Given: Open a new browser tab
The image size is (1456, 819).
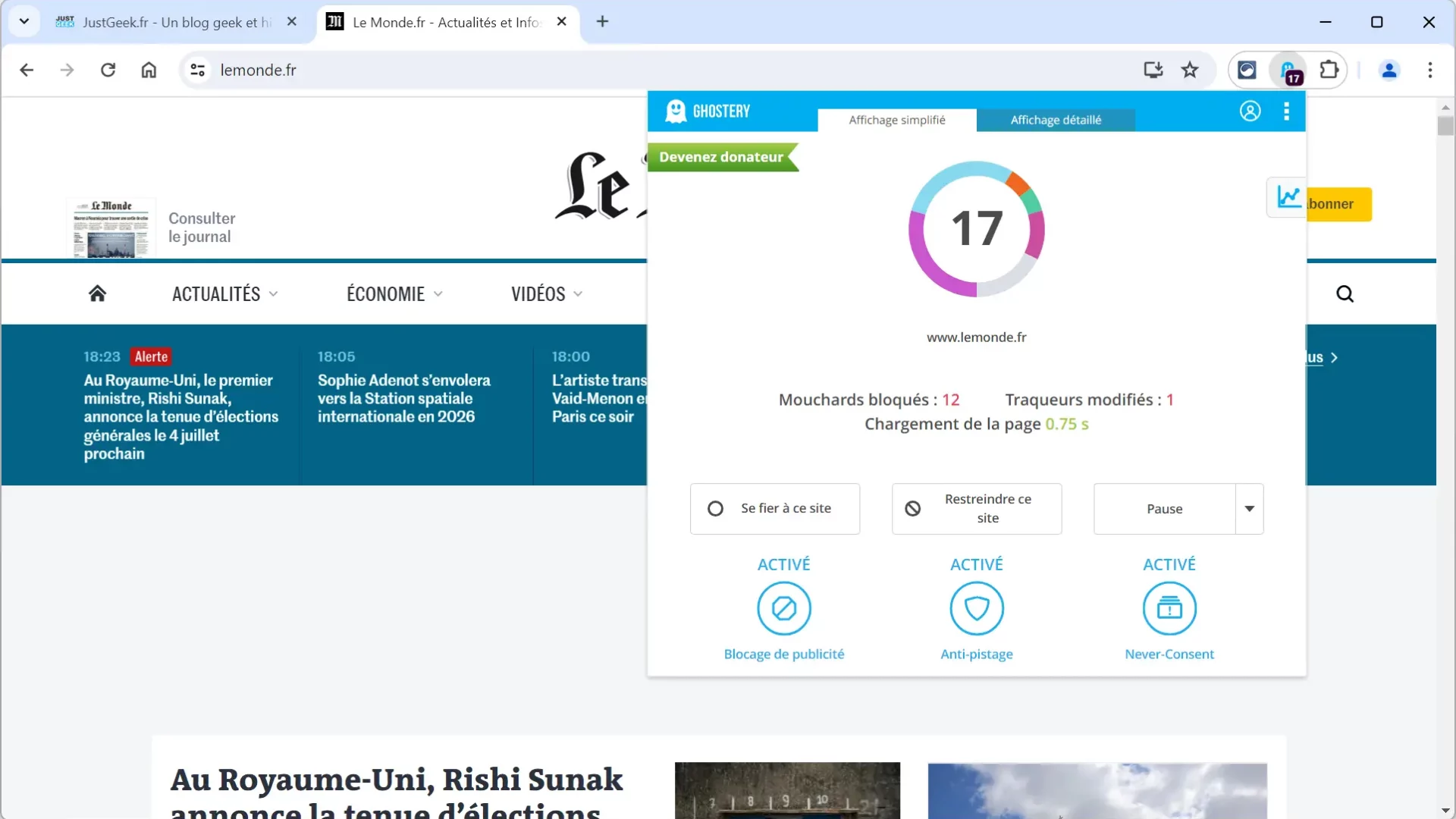Looking at the screenshot, I should tap(603, 21).
